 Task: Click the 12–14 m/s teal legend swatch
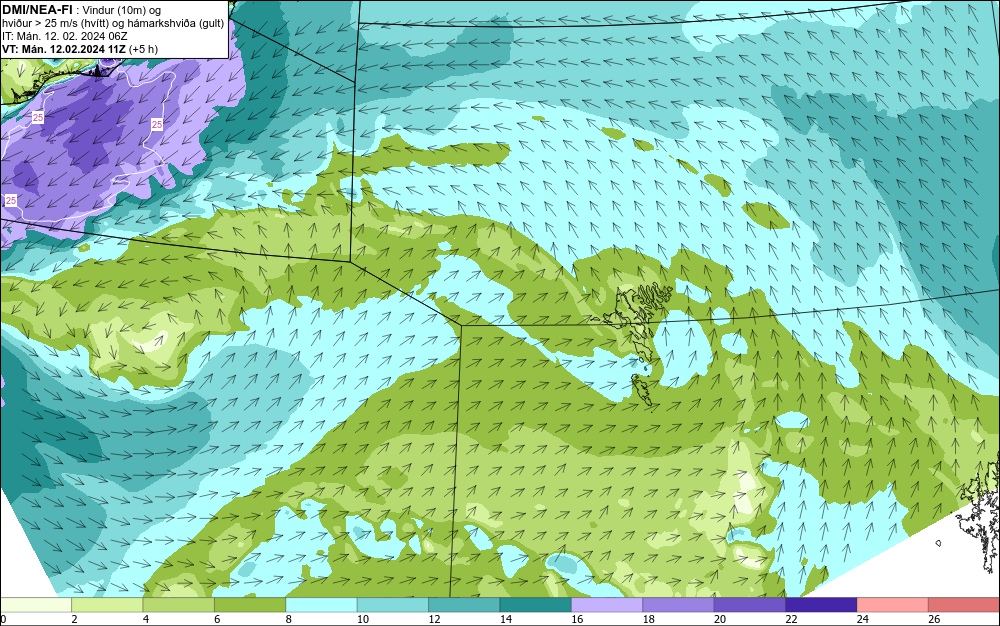pos(464,605)
